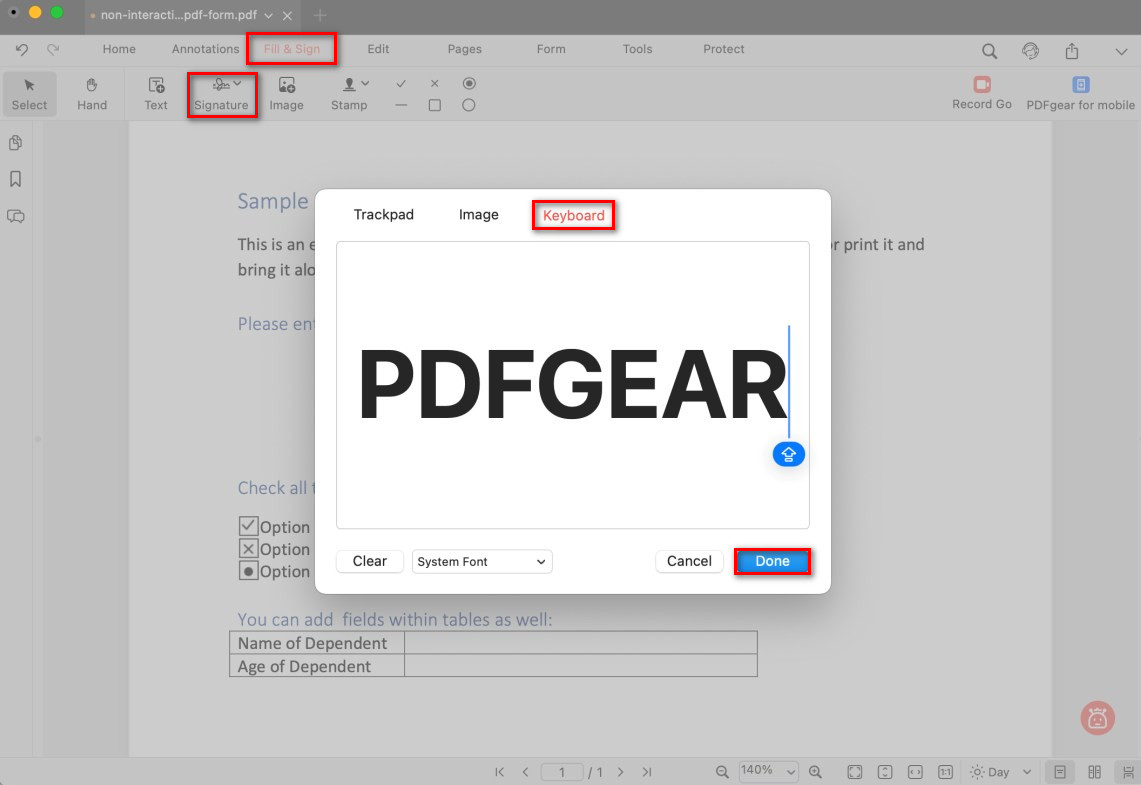Click the fit height view icon

[885, 772]
